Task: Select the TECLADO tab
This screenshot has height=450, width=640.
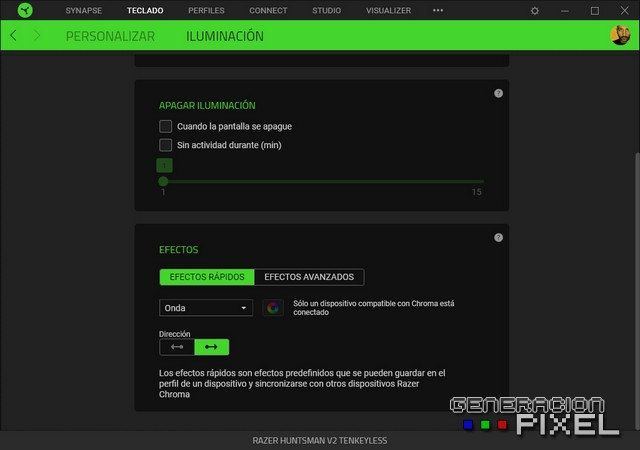Action: point(145,11)
